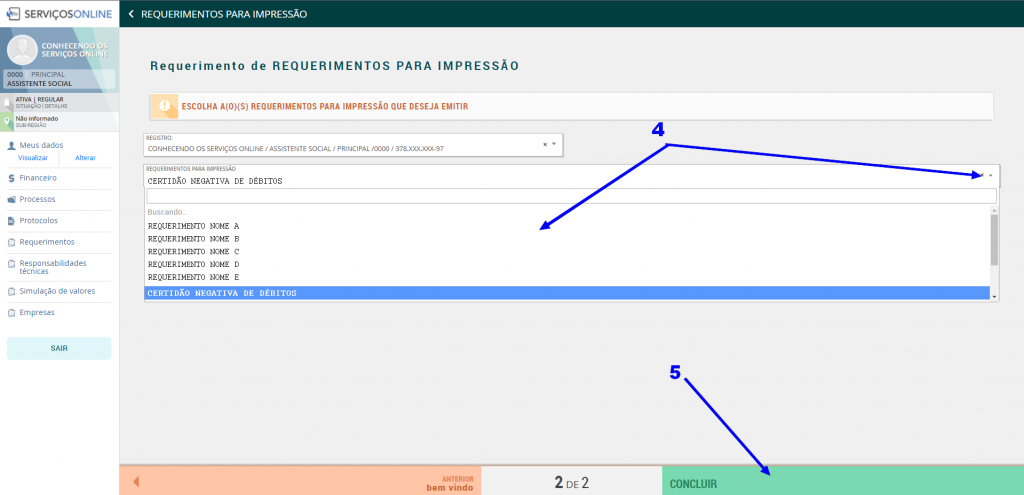Click the Serviços Online logo
Screen dimensions: 1024x495
tap(58, 14)
